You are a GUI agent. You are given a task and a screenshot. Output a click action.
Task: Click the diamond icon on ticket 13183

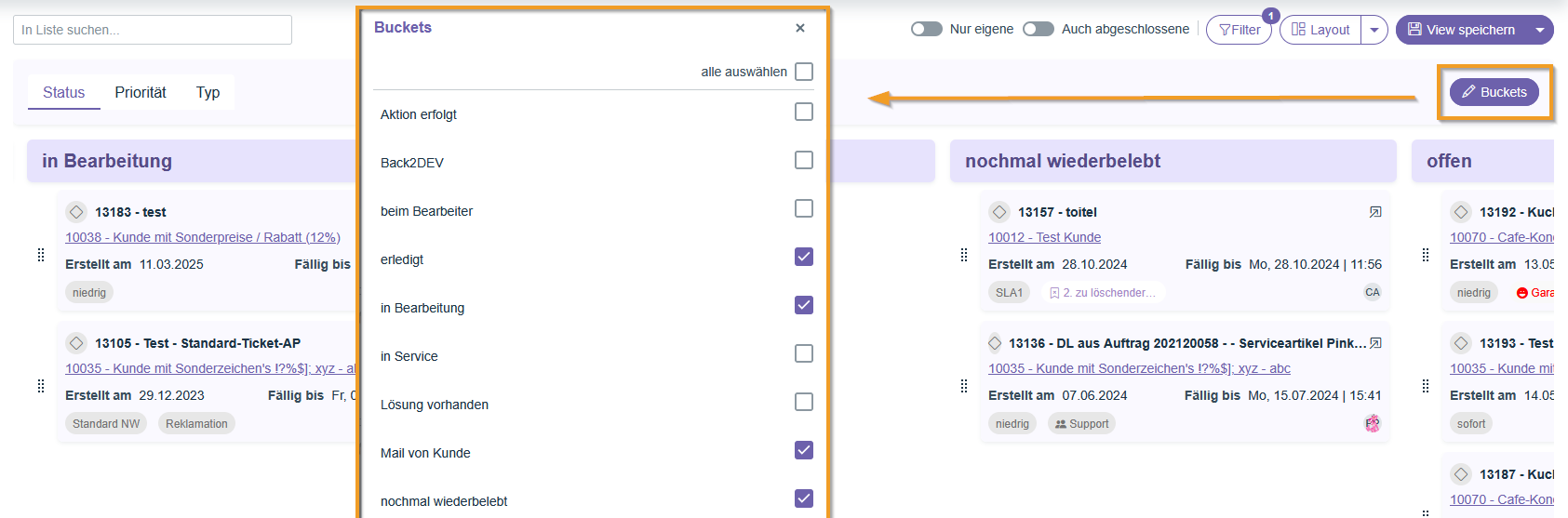(76, 212)
